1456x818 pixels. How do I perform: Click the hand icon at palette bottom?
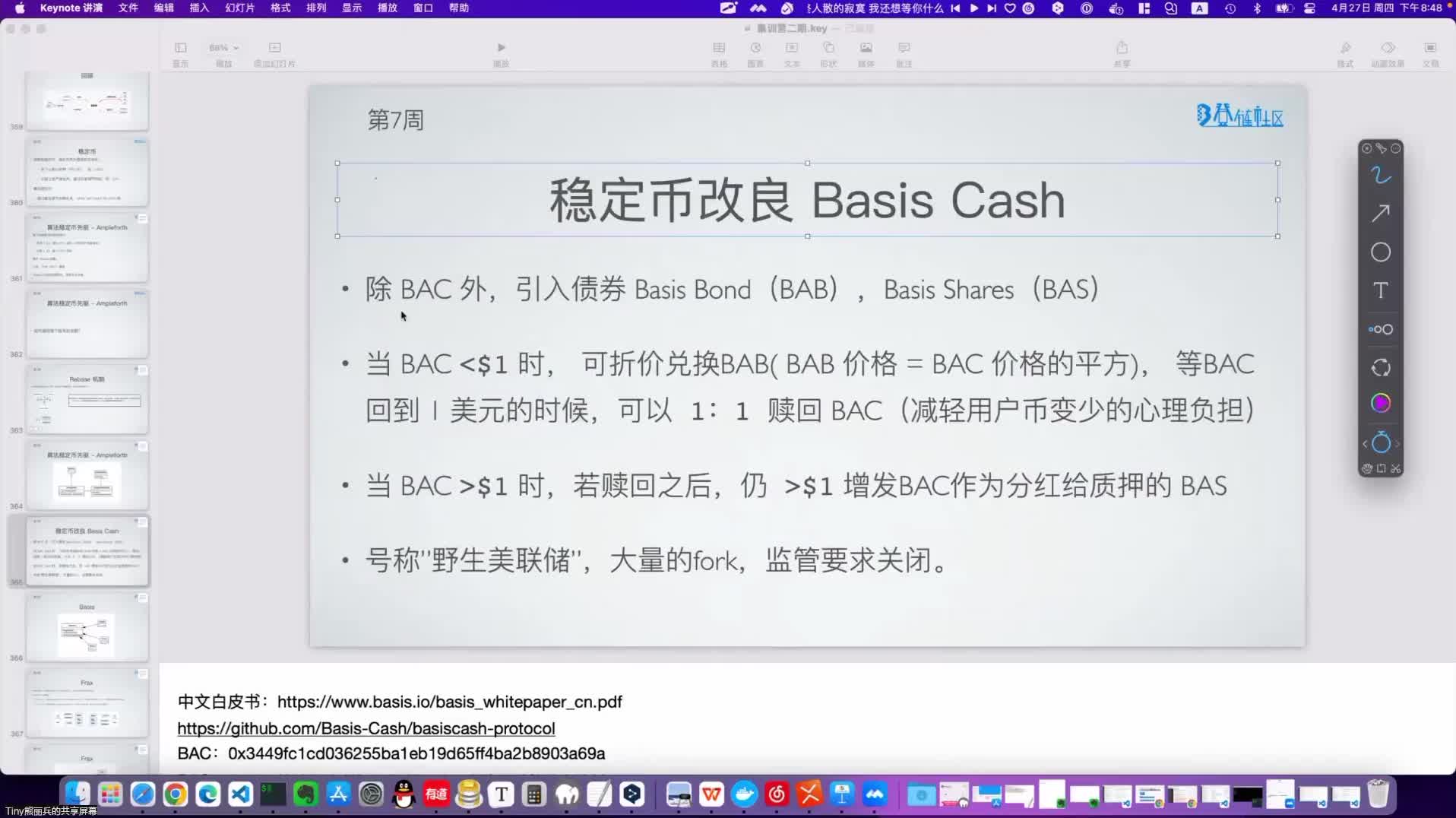click(x=1367, y=468)
